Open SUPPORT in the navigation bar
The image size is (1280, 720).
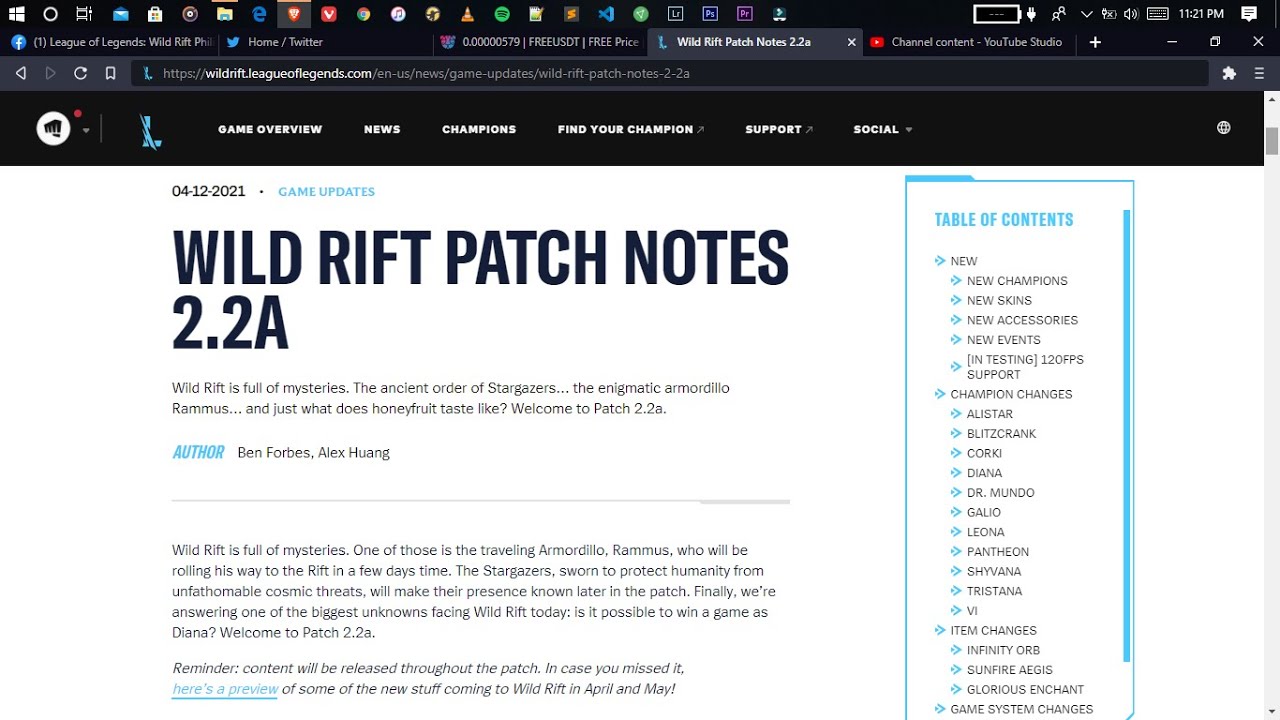coord(779,129)
